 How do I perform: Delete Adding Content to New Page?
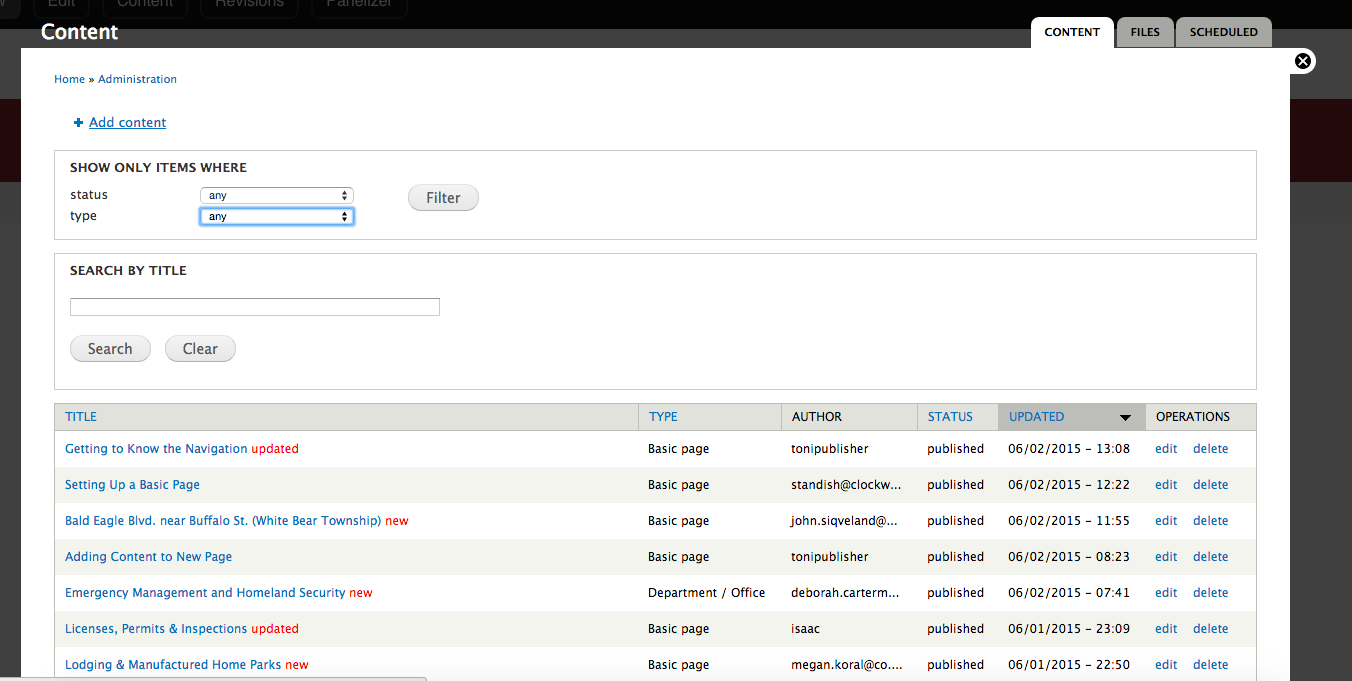point(1210,557)
